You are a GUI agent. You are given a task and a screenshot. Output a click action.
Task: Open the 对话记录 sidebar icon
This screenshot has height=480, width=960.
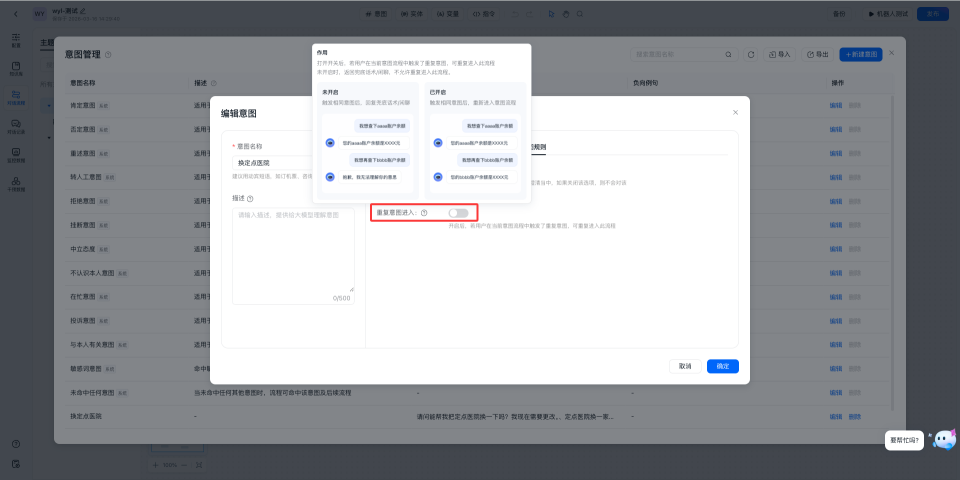pyautogui.click(x=16, y=126)
